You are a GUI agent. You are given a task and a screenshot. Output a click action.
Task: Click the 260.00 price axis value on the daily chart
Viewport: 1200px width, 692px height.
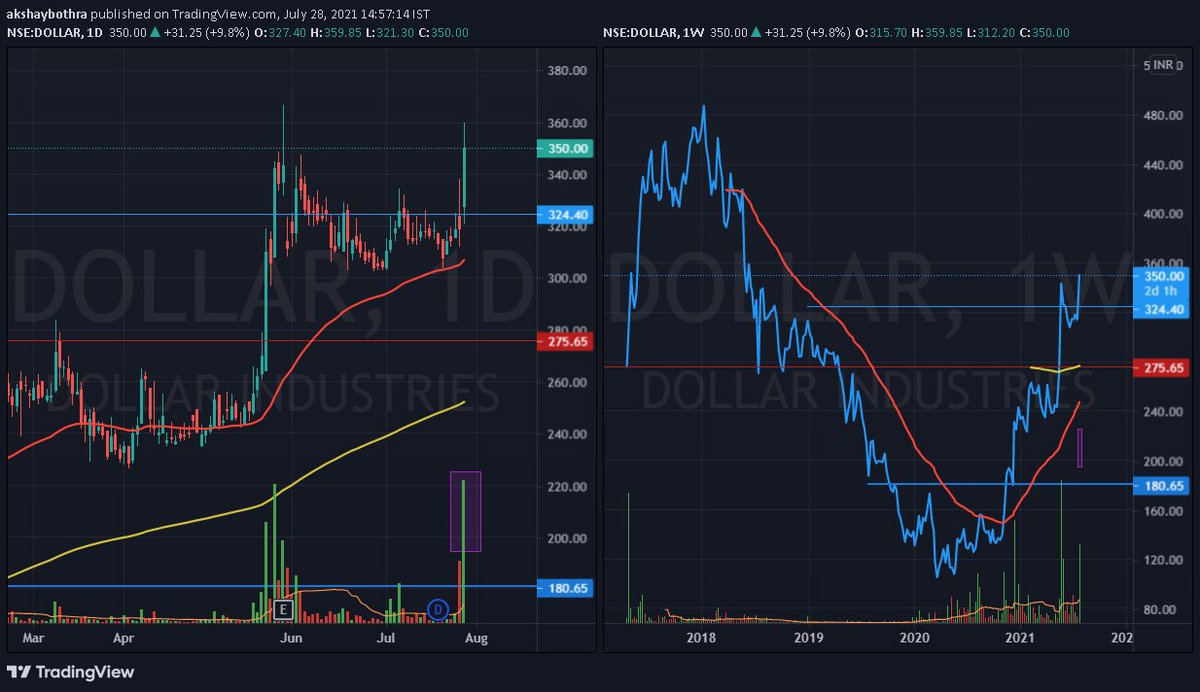568,383
